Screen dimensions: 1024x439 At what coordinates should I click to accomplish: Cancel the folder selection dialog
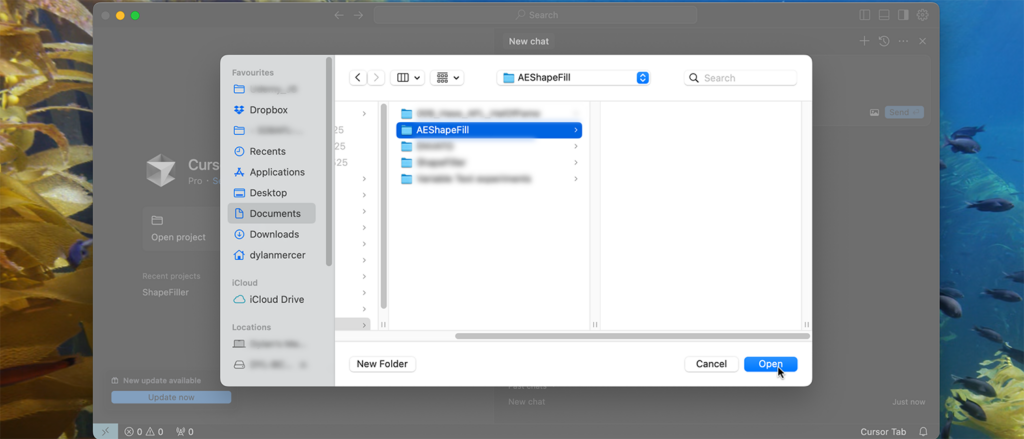[711, 364]
